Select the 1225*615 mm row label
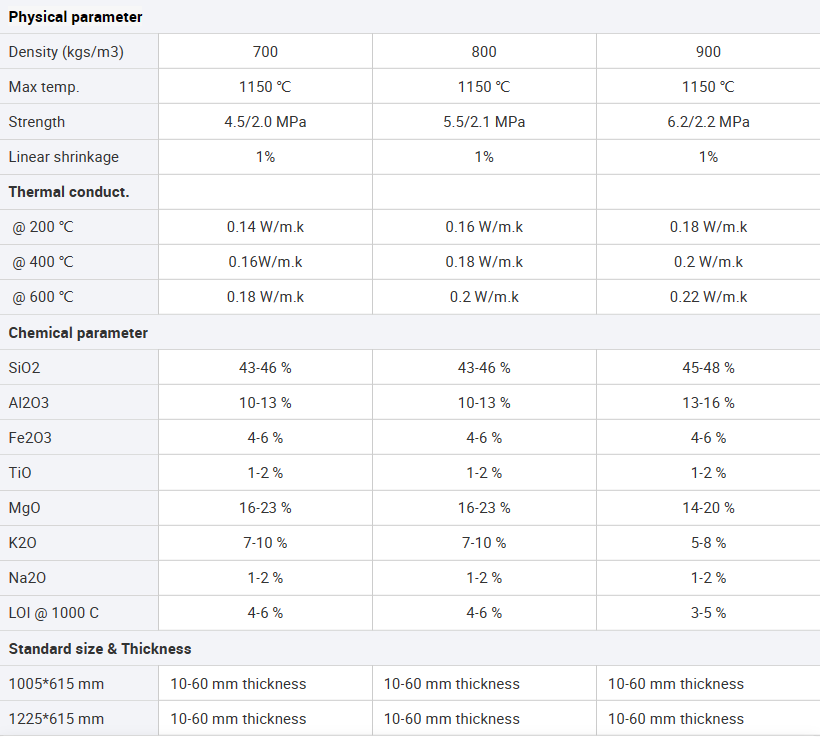The width and height of the screenshot is (820, 737). pyautogui.click(x=56, y=719)
